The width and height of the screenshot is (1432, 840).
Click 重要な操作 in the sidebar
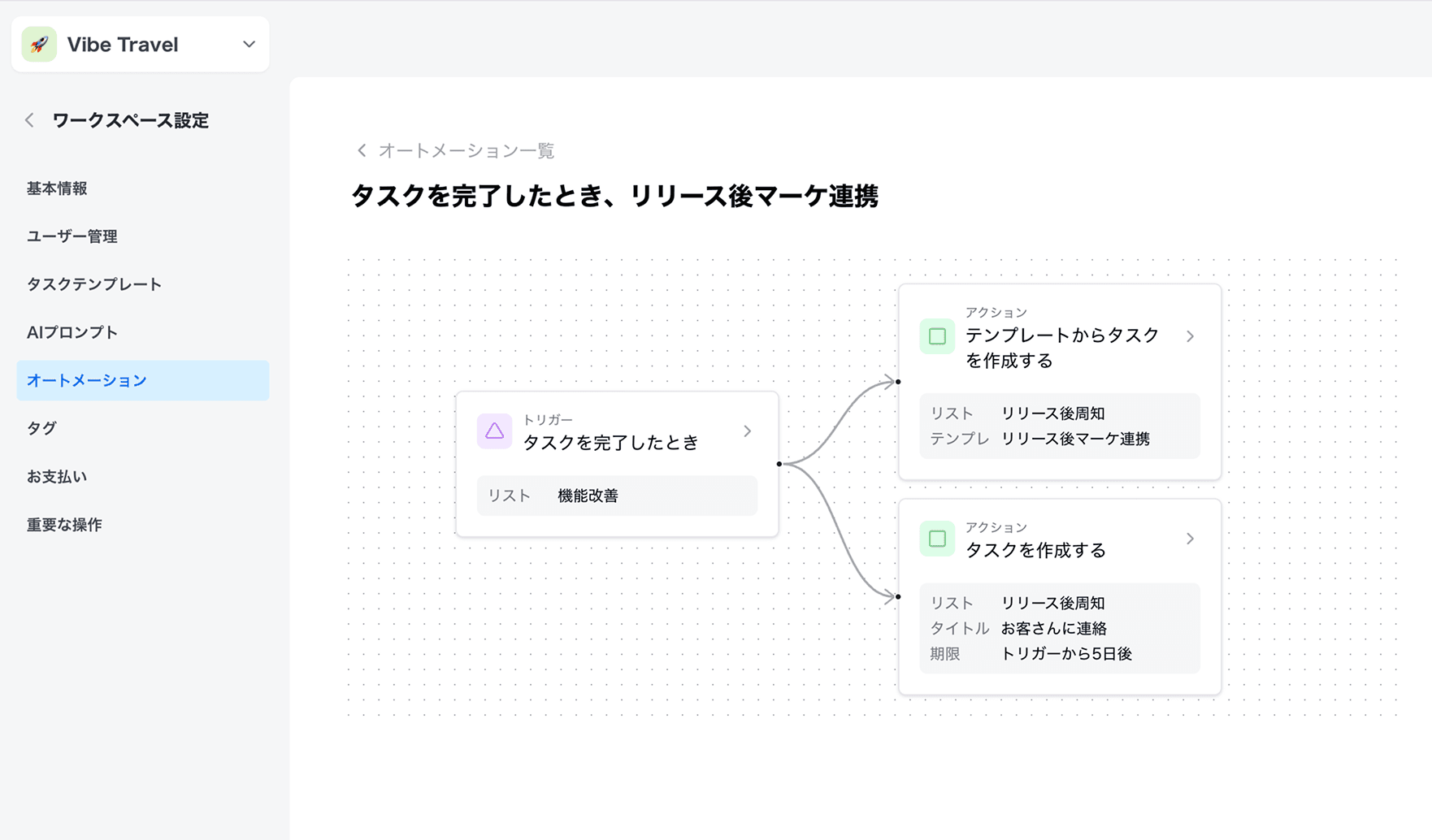point(63,524)
